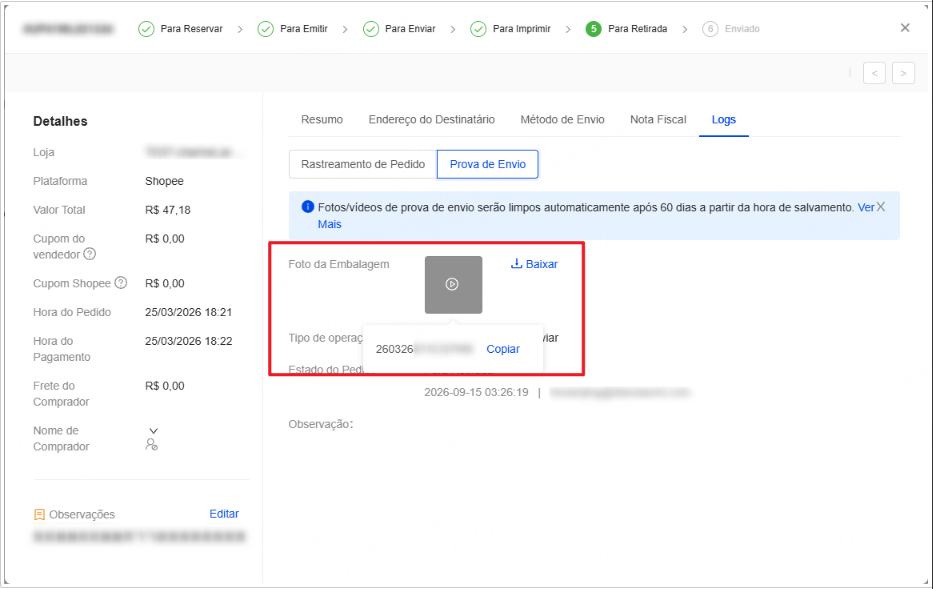The height and width of the screenshot is (589, 933).
Task: Dismiss the blue info banner with X
Action: coord(881,207)
